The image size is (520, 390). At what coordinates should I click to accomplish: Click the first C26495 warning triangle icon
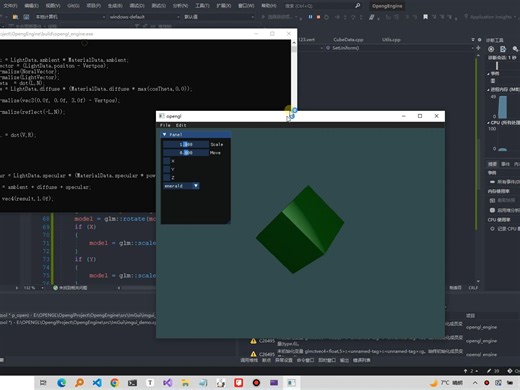click(x=253, y=341)
